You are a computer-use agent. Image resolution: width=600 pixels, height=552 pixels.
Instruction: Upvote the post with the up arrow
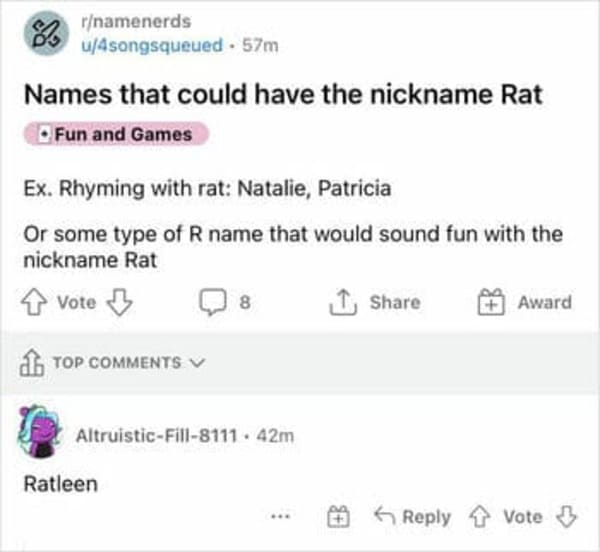click(x=34, y=302)
